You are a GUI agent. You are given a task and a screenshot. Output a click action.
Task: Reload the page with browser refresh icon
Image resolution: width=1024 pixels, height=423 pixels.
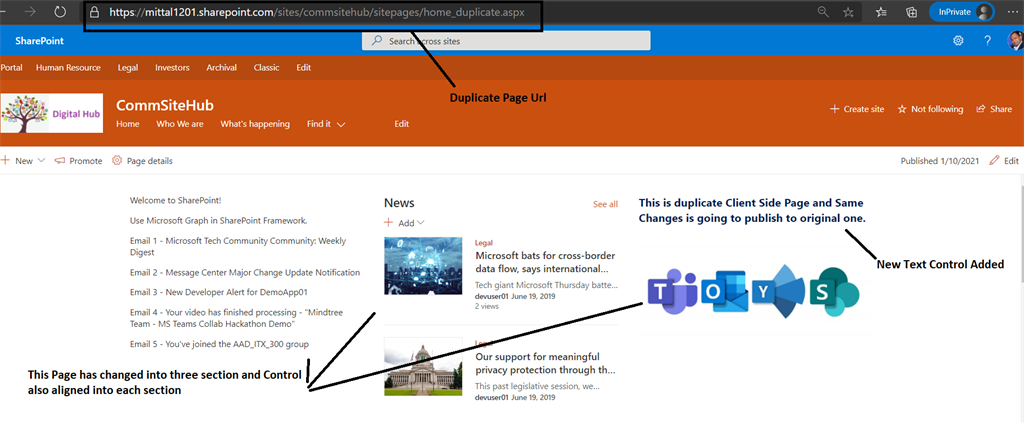(60, 12)
